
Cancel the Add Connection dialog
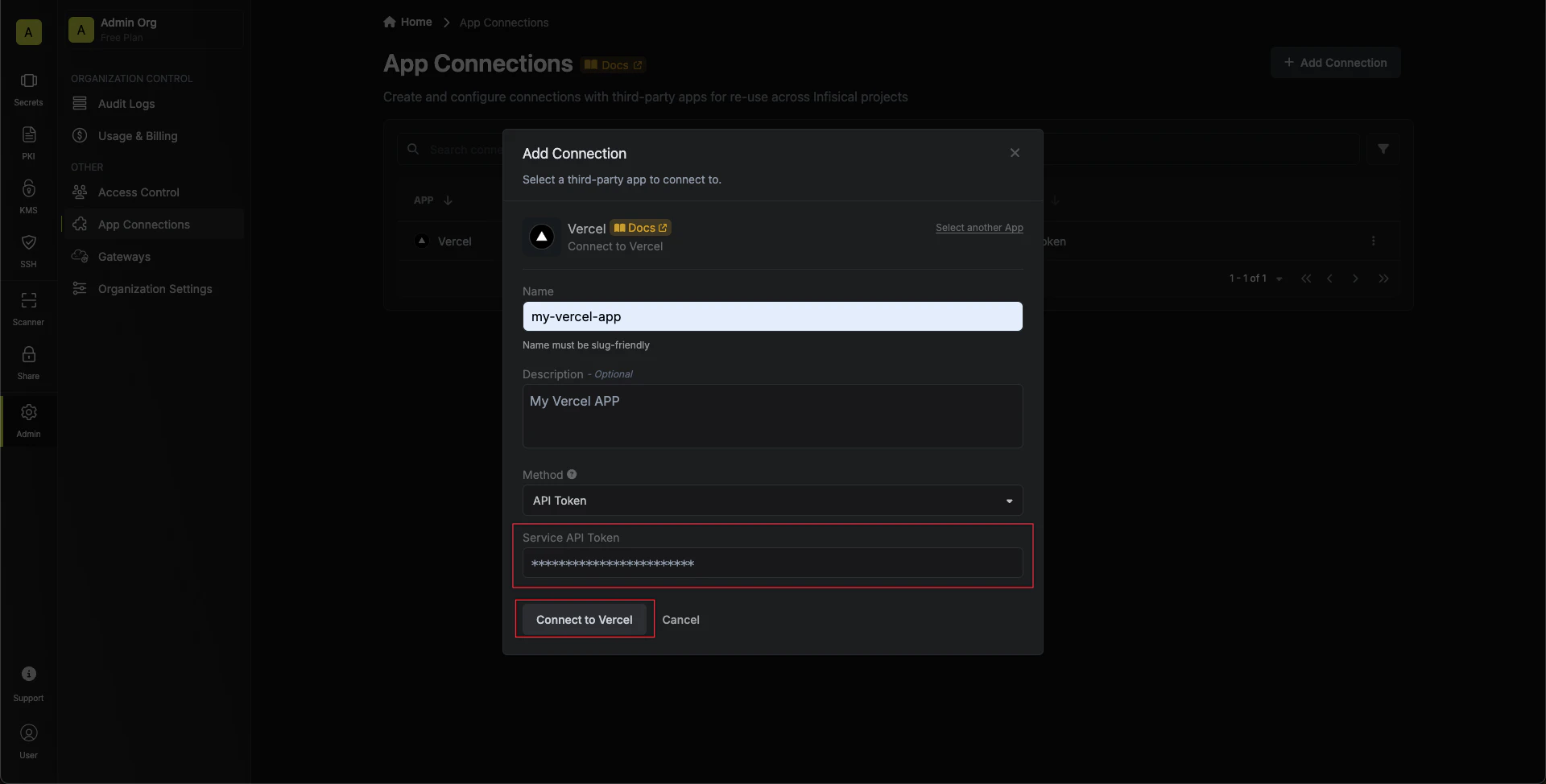coord(680,620)
